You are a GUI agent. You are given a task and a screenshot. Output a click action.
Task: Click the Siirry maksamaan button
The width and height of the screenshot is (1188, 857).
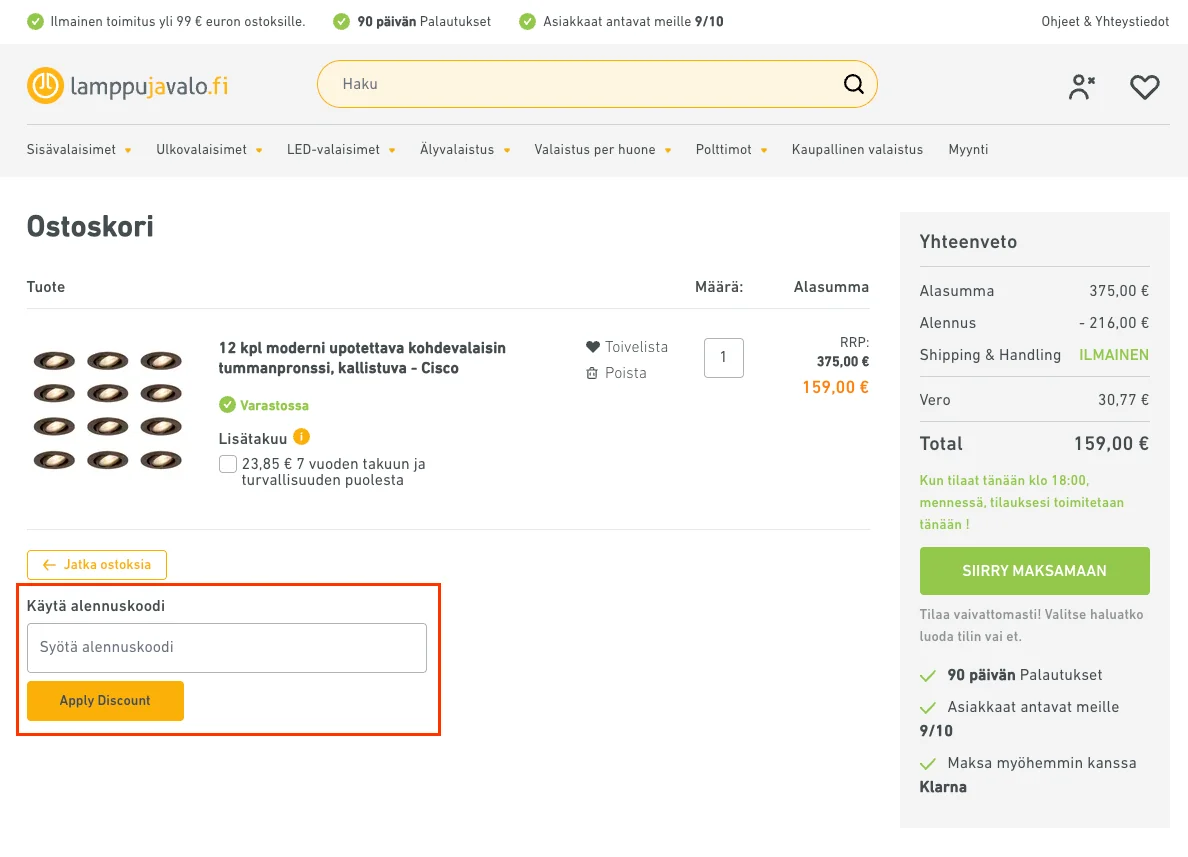point(1034,571)
